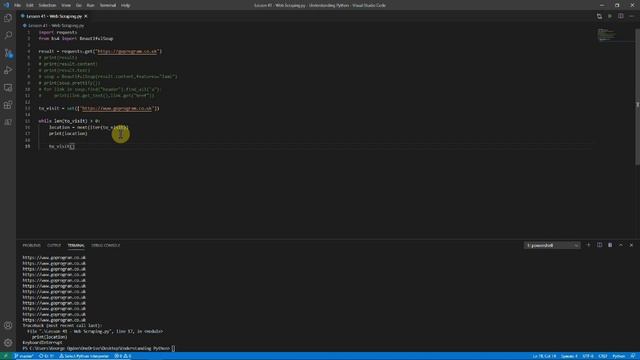Viewport: 640px width, 360px height.
Task: Click the synchronize changes status item
Action: [x=46, y=356]
